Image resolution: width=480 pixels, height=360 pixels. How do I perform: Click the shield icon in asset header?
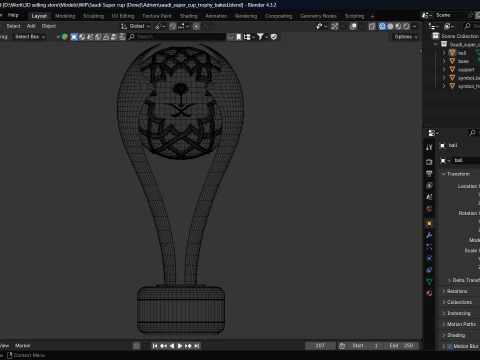coord(274,37)
